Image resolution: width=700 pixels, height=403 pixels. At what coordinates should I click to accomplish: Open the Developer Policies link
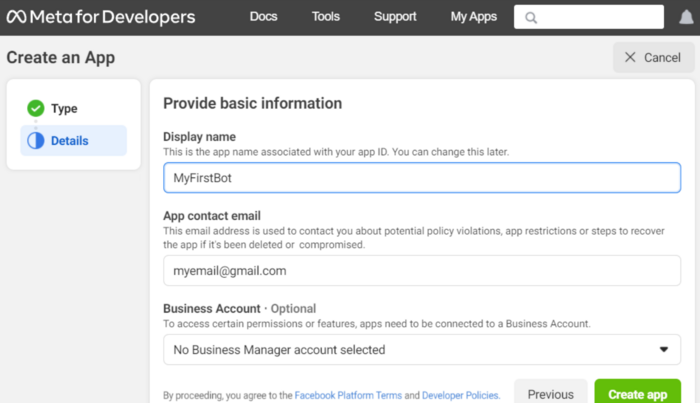point(459,396)
